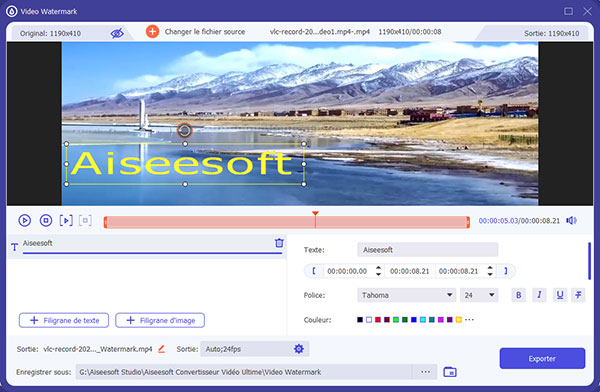The image size is (600, 392).
Task: Click the stop-segment bracket icon
Action: click(x=85, y=220)
